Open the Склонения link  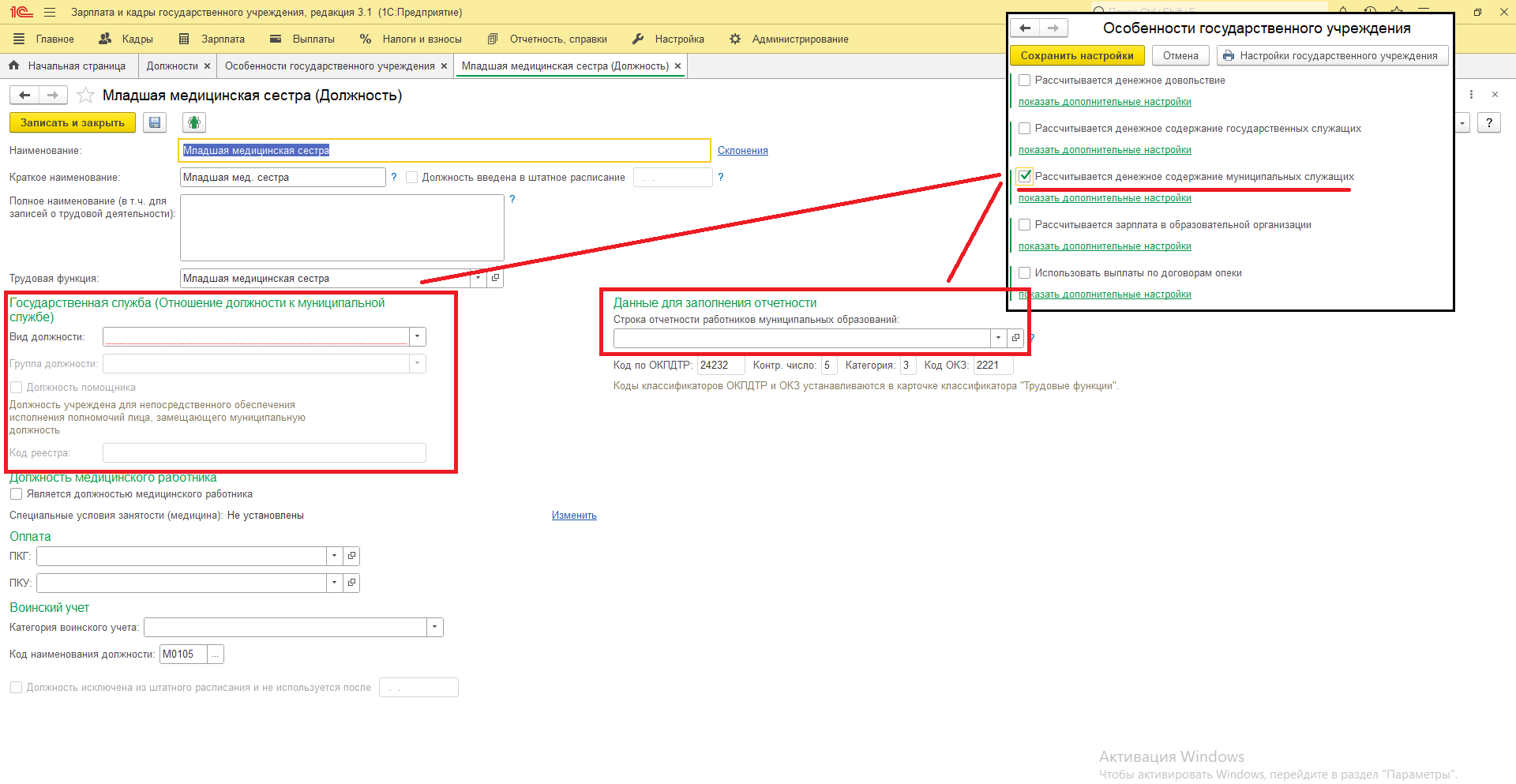tap(743, 151)
